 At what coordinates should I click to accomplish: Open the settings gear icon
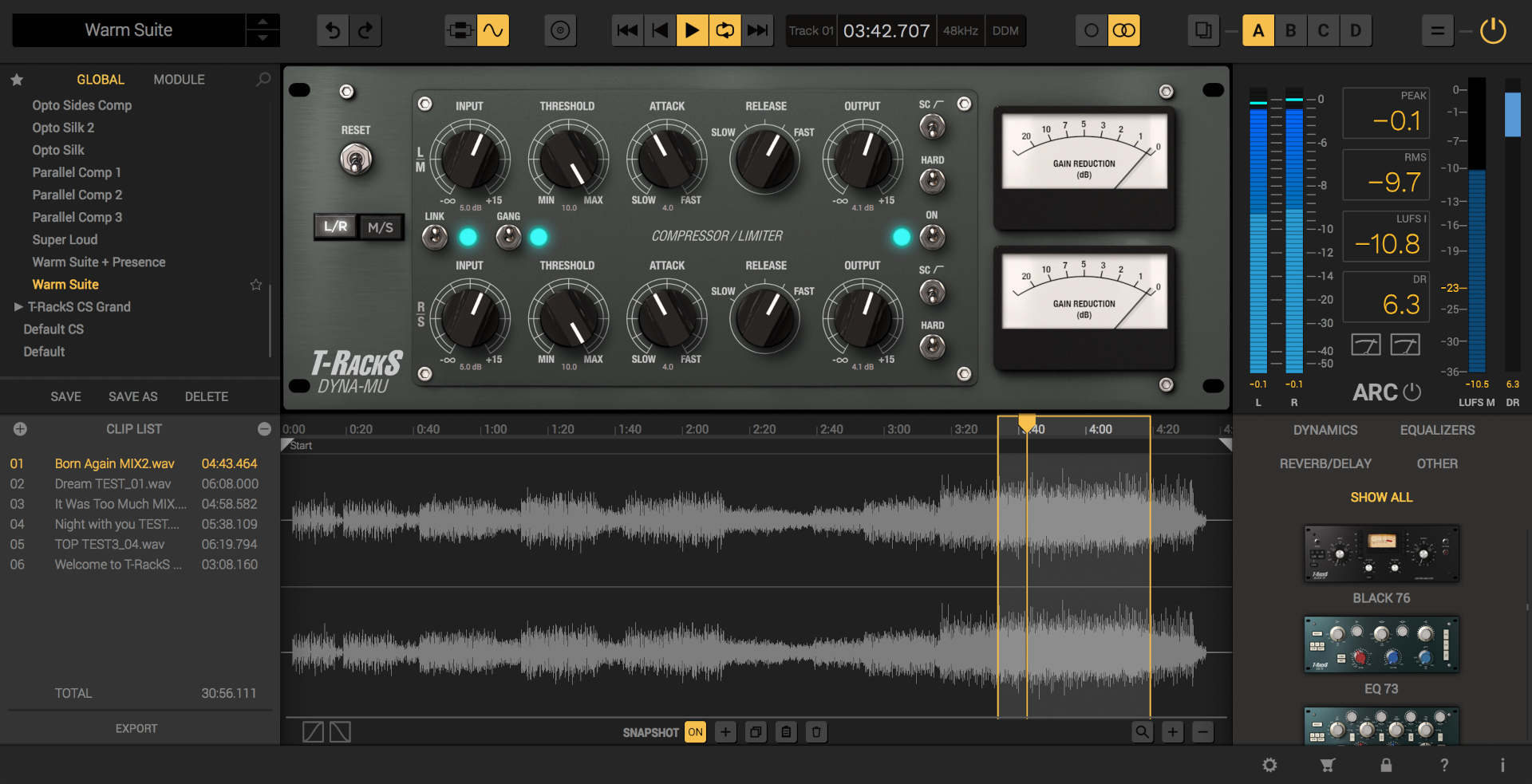pos(1269,765)
